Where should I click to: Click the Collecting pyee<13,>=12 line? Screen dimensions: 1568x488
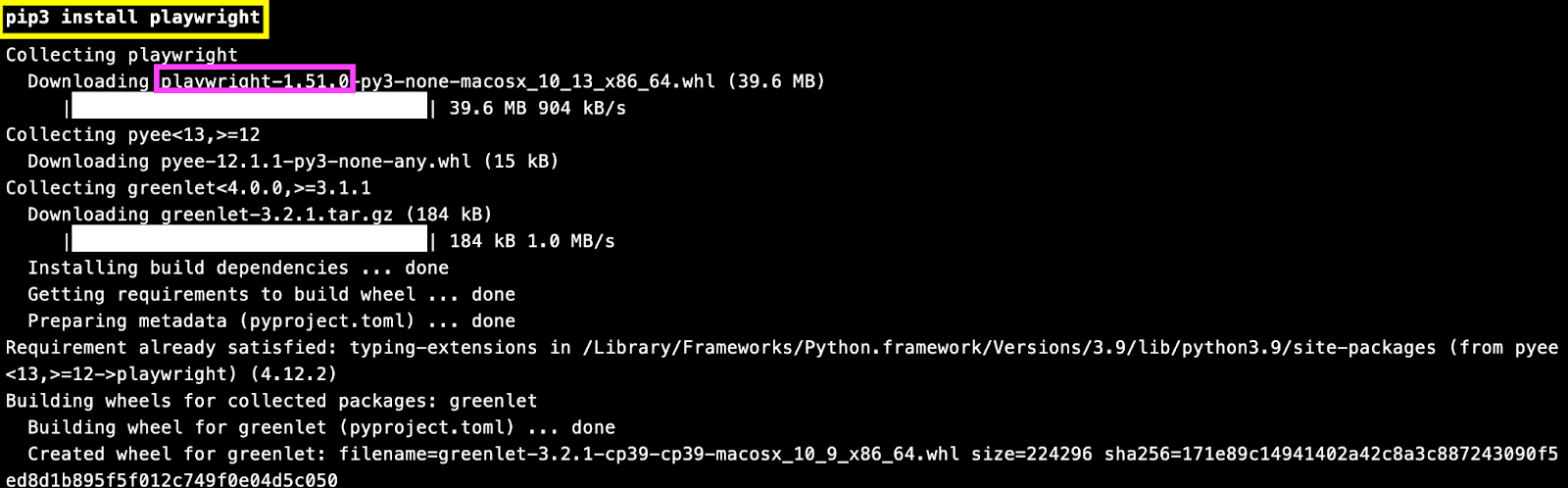tap(133, 134)
